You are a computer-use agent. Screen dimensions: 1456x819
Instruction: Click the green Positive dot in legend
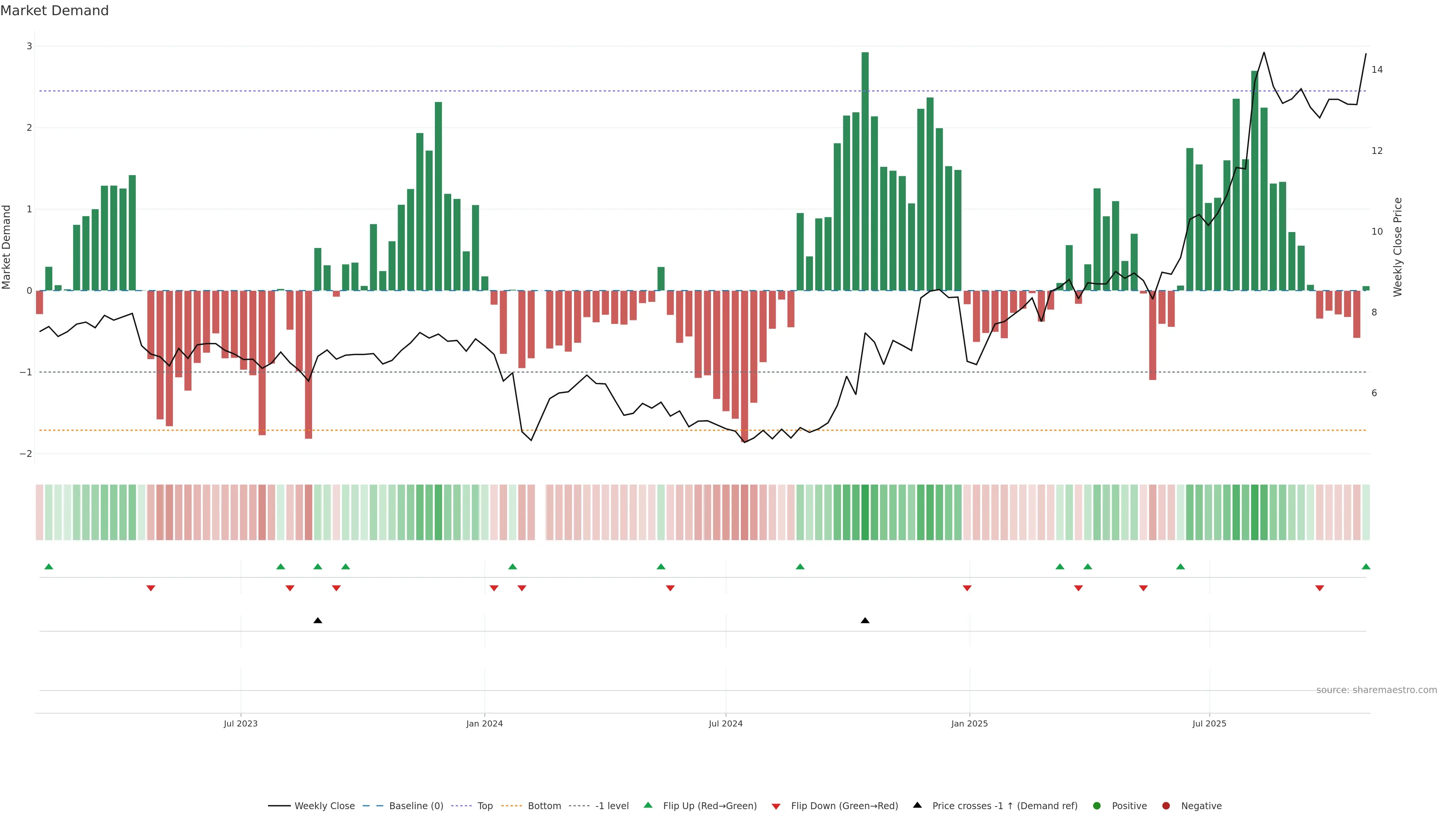(1097, 806)
